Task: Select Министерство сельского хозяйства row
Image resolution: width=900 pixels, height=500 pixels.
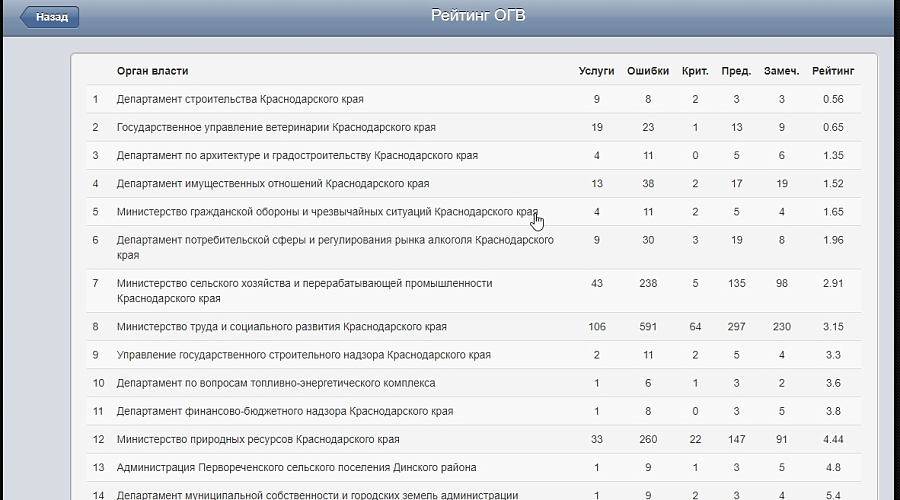Action: click(474, 291)
